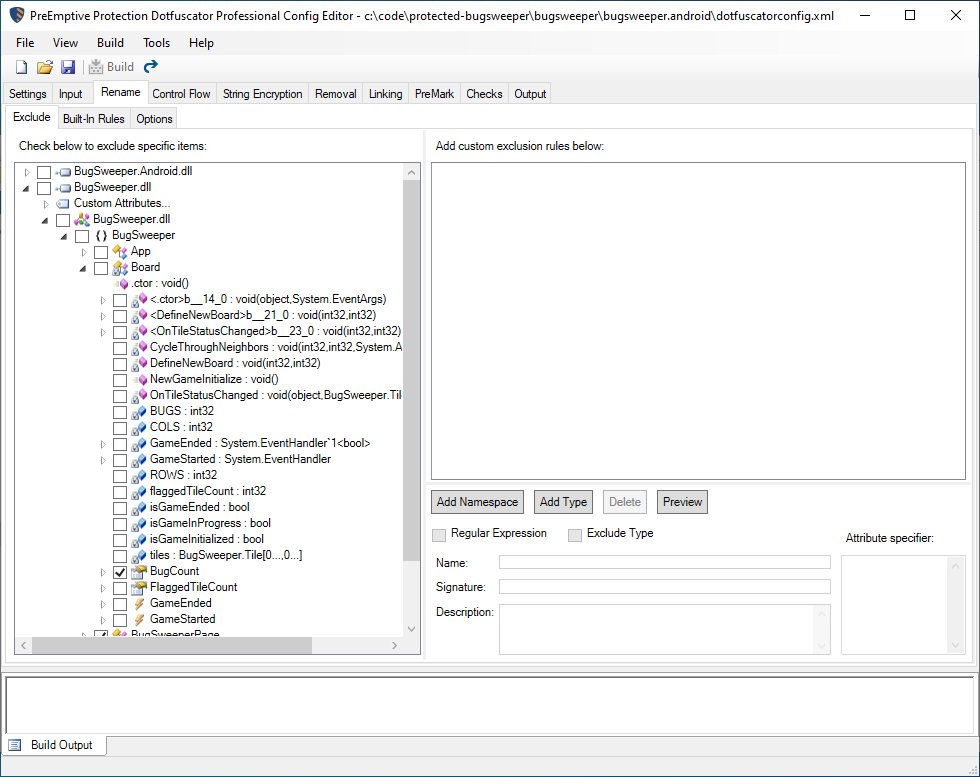
Task: Switch to the Removal tab
Action: (336, 94)
